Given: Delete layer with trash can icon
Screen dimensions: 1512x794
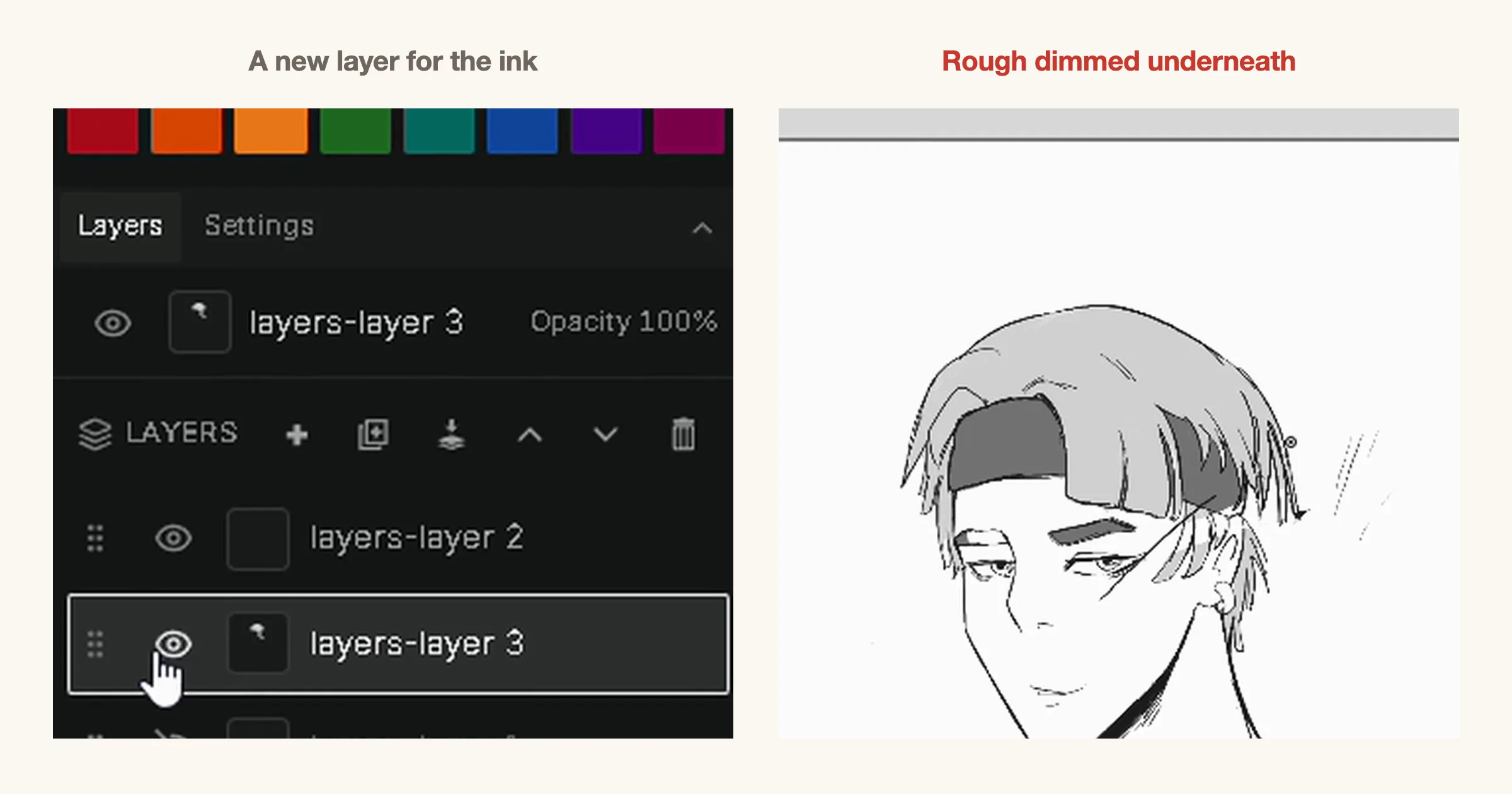Looking at the screenshot, I should [x=684, y=434].
